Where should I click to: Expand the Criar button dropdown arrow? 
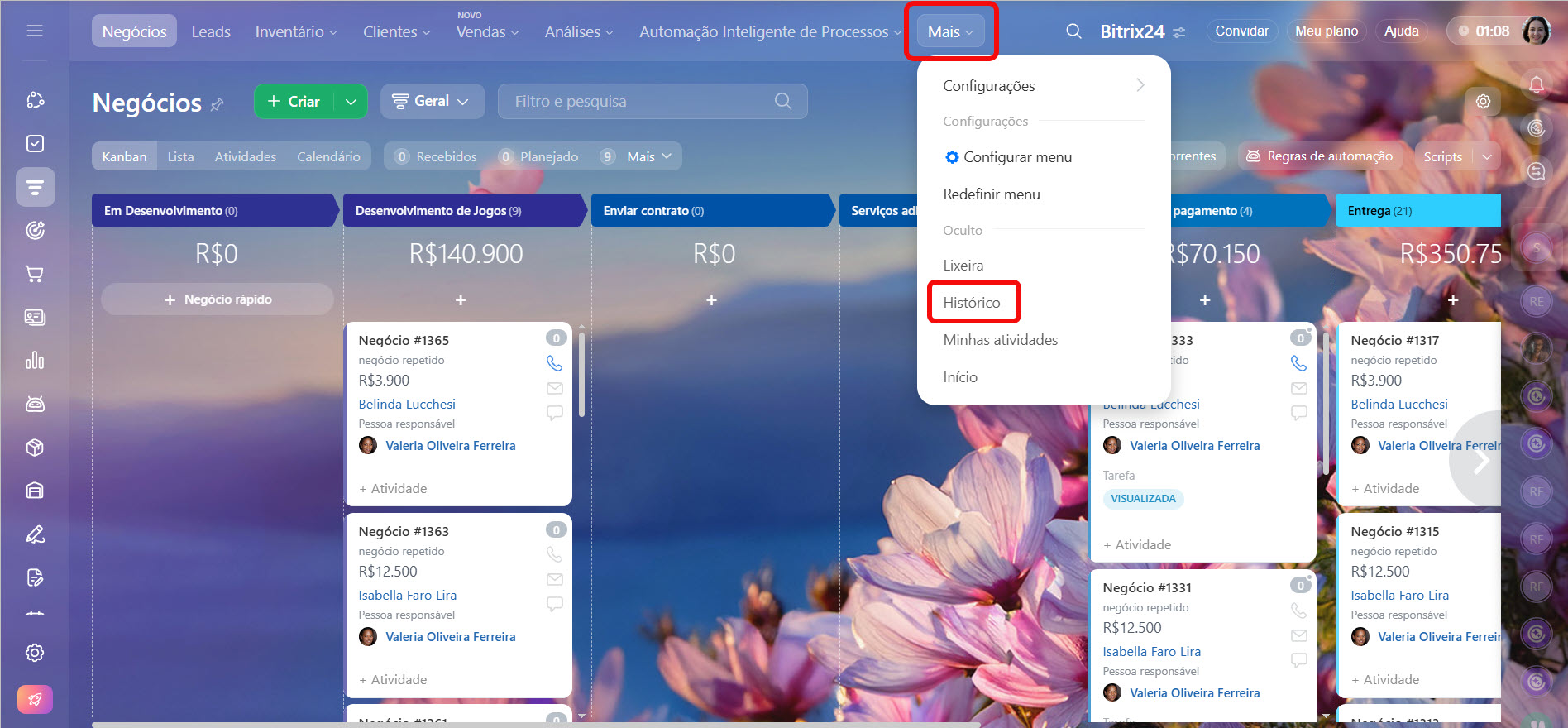(x=351, y=102)
